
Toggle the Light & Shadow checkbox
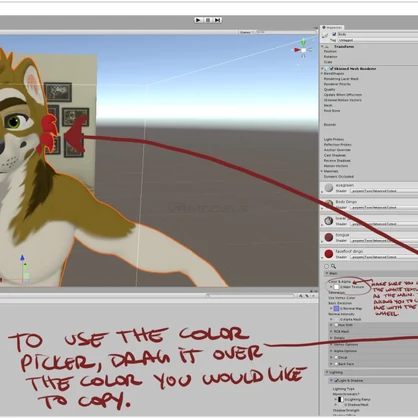point(336,380)
